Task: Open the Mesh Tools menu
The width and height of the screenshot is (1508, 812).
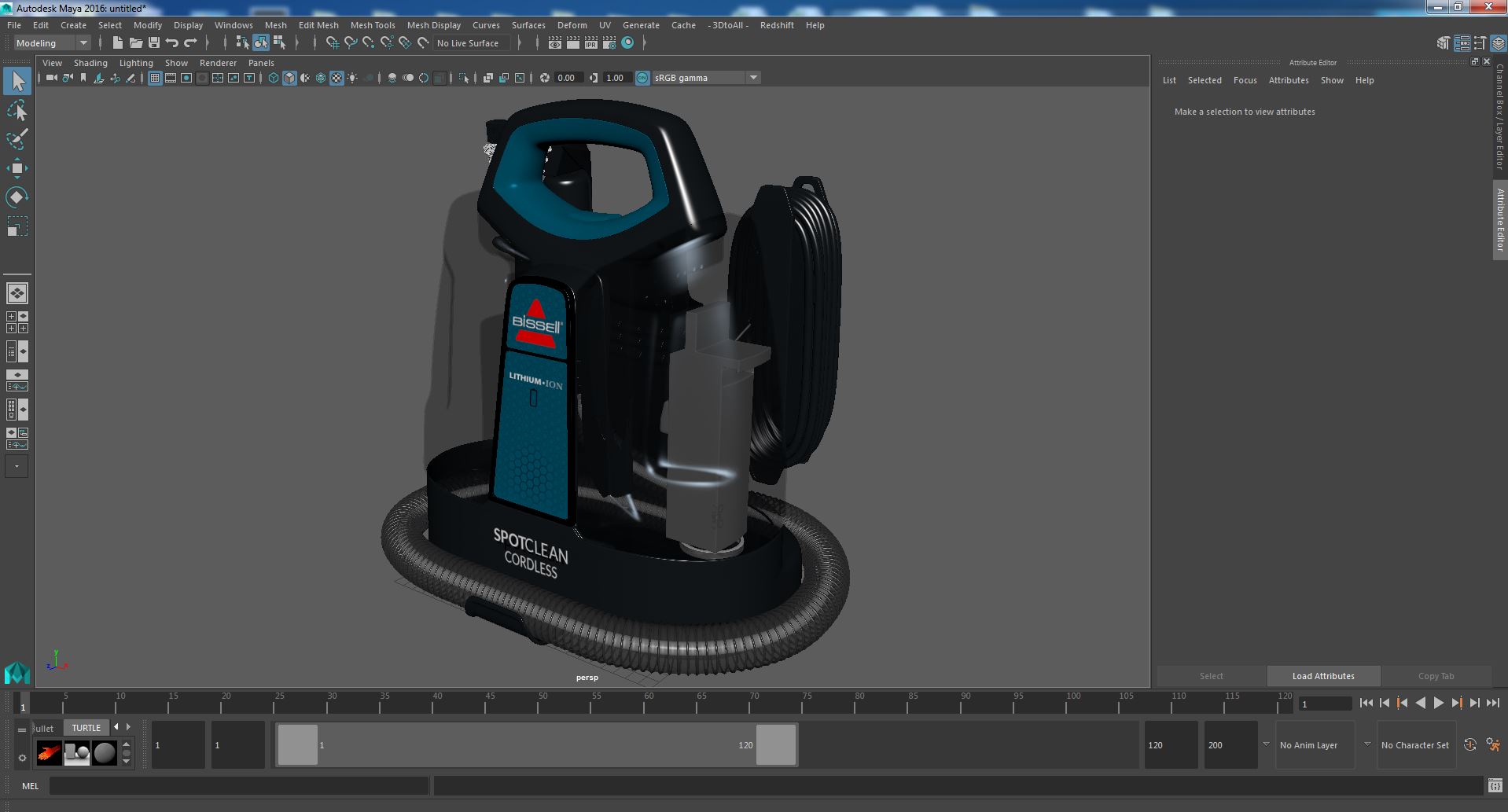Action: point(373,25)
